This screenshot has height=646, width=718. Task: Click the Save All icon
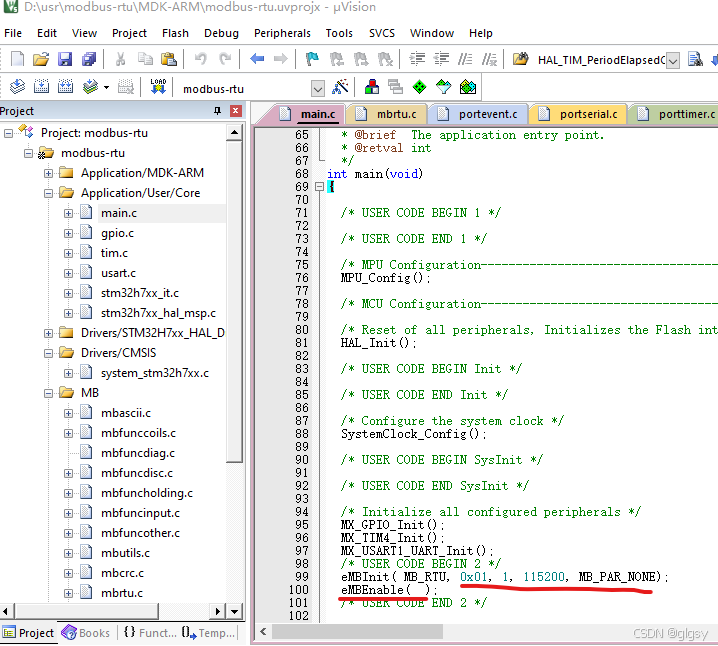click(89, 59)
